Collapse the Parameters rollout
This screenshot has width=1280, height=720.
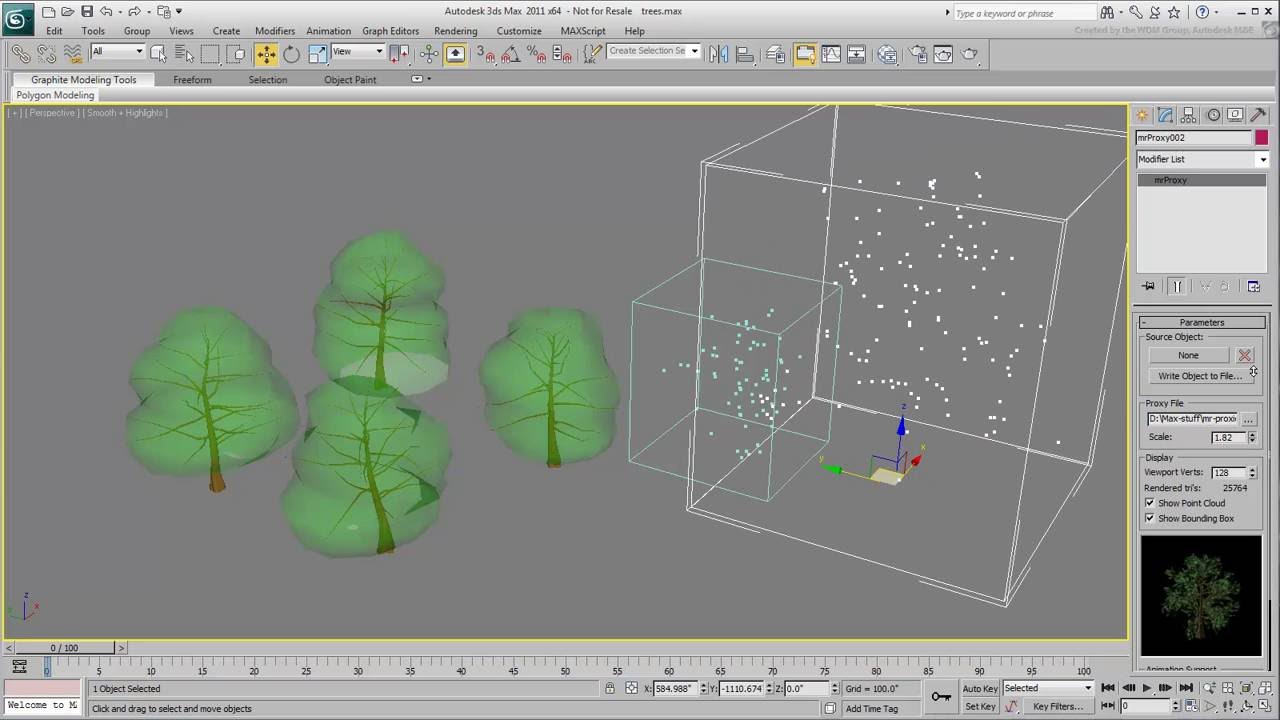click(x=1202, y=322)
